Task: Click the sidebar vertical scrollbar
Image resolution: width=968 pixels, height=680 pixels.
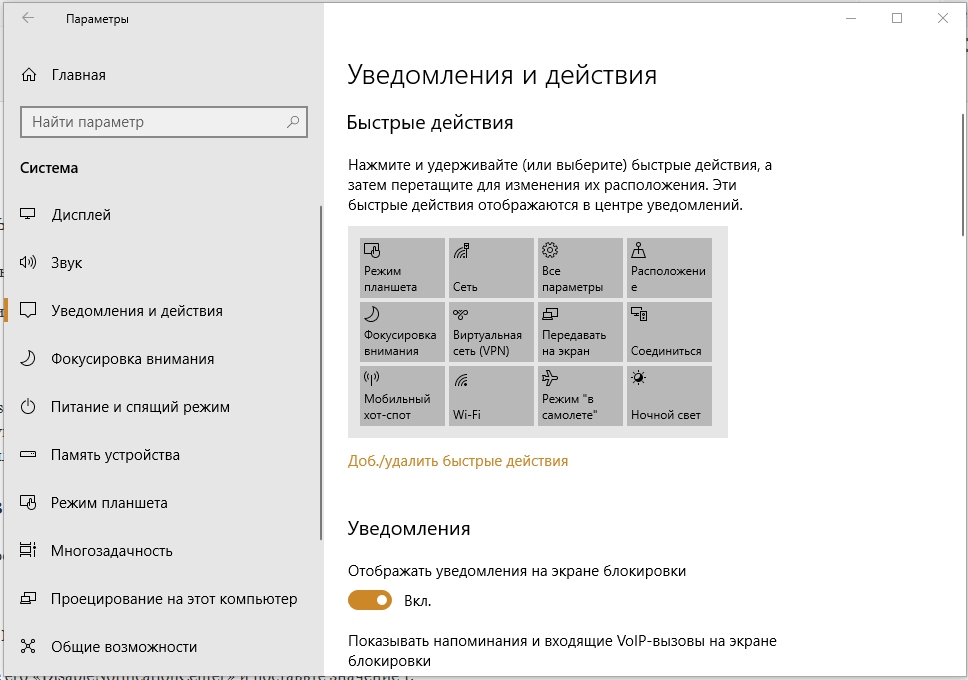Action: click(x=320, y=370)
